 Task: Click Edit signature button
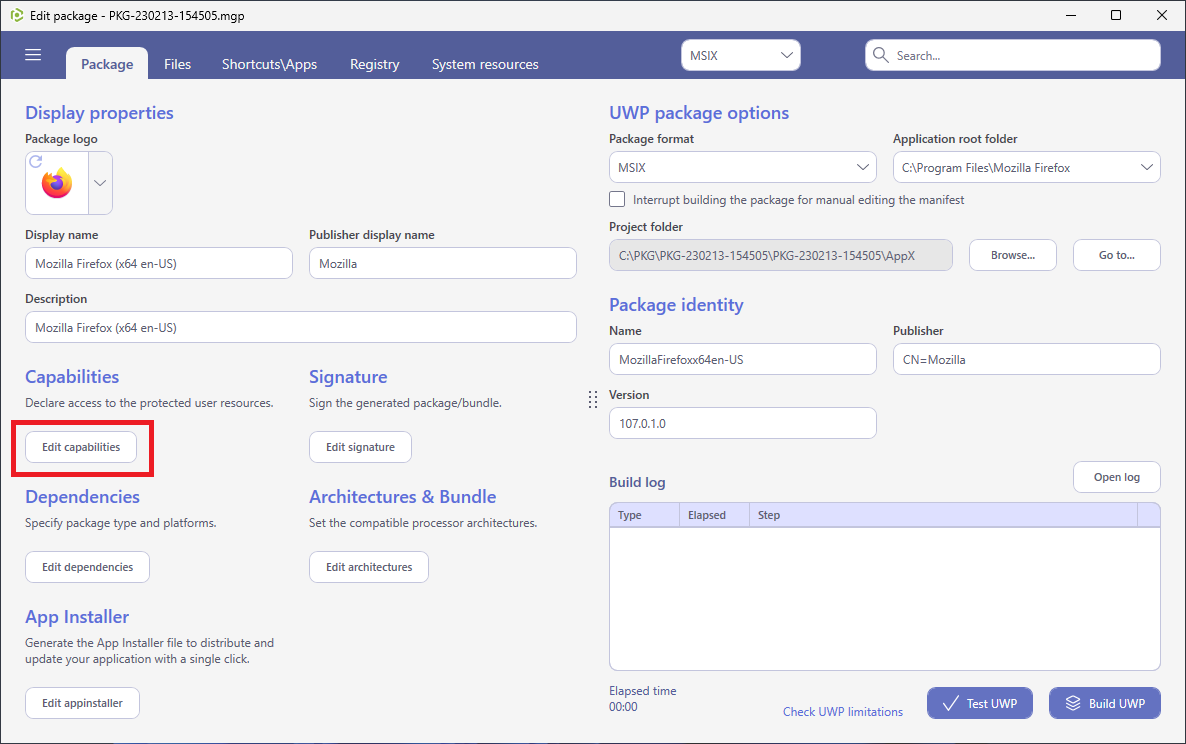[x=360, y=447]
